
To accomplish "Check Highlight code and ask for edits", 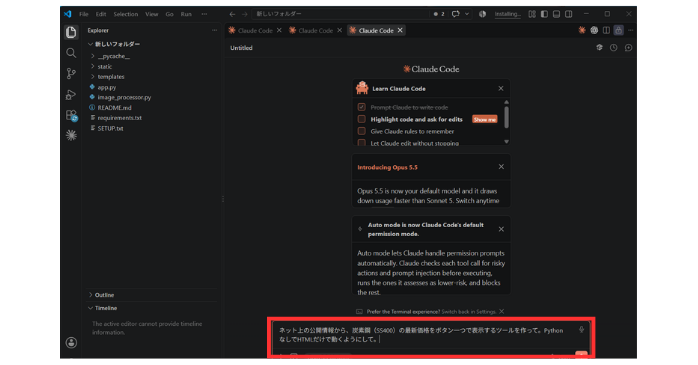I will tap(361, 119).
